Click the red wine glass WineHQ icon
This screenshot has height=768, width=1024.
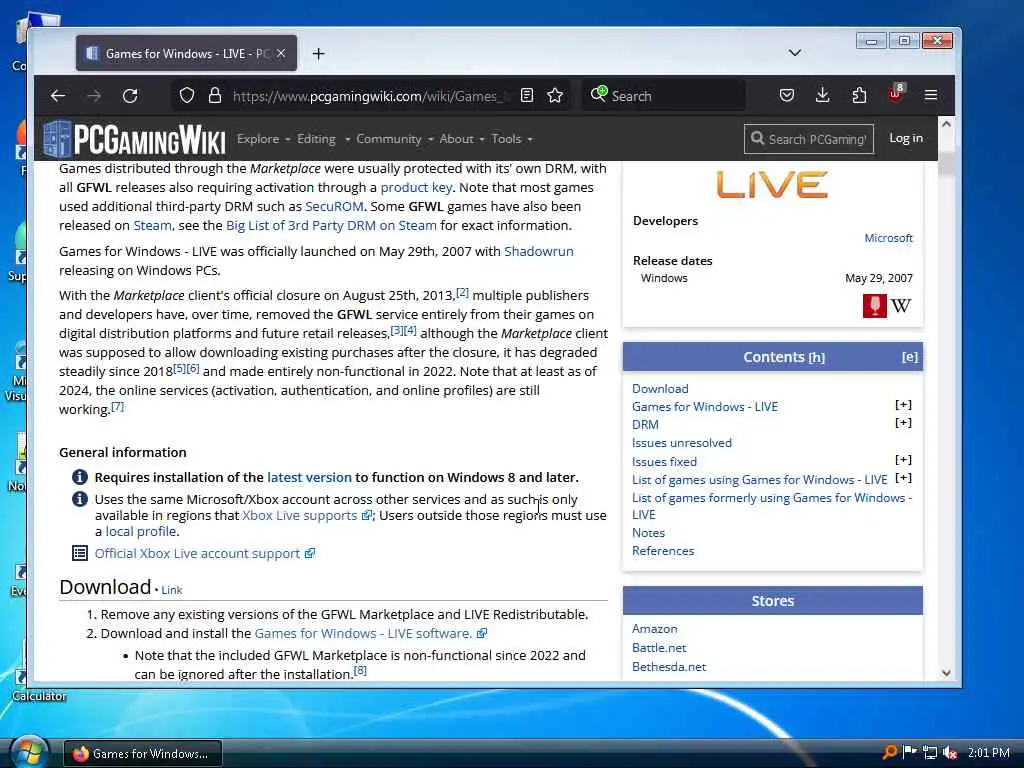point(874,306)
